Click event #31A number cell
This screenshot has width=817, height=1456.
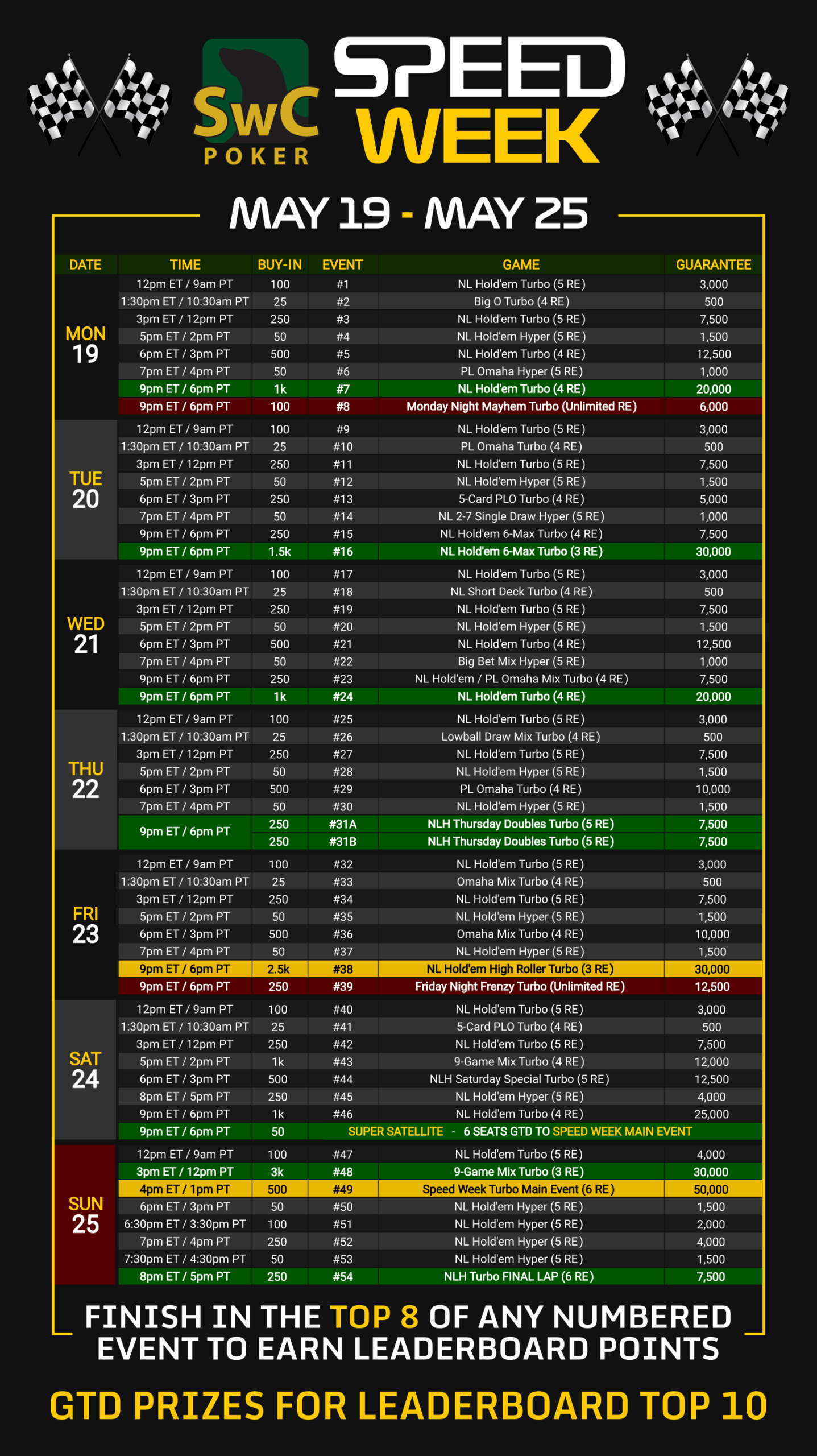(x=342, y=824)
